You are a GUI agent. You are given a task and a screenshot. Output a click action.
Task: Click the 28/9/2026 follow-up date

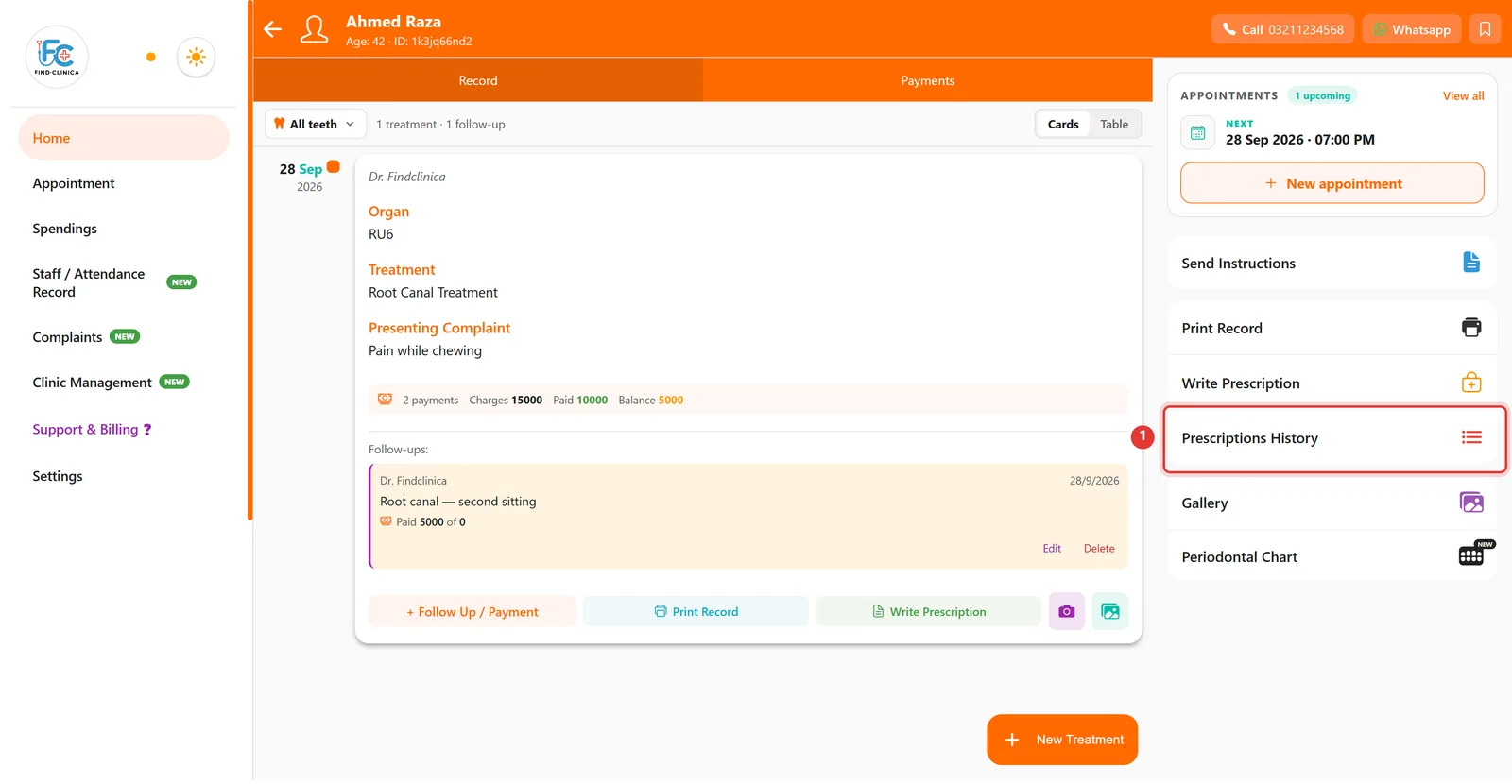(1094, 481)
